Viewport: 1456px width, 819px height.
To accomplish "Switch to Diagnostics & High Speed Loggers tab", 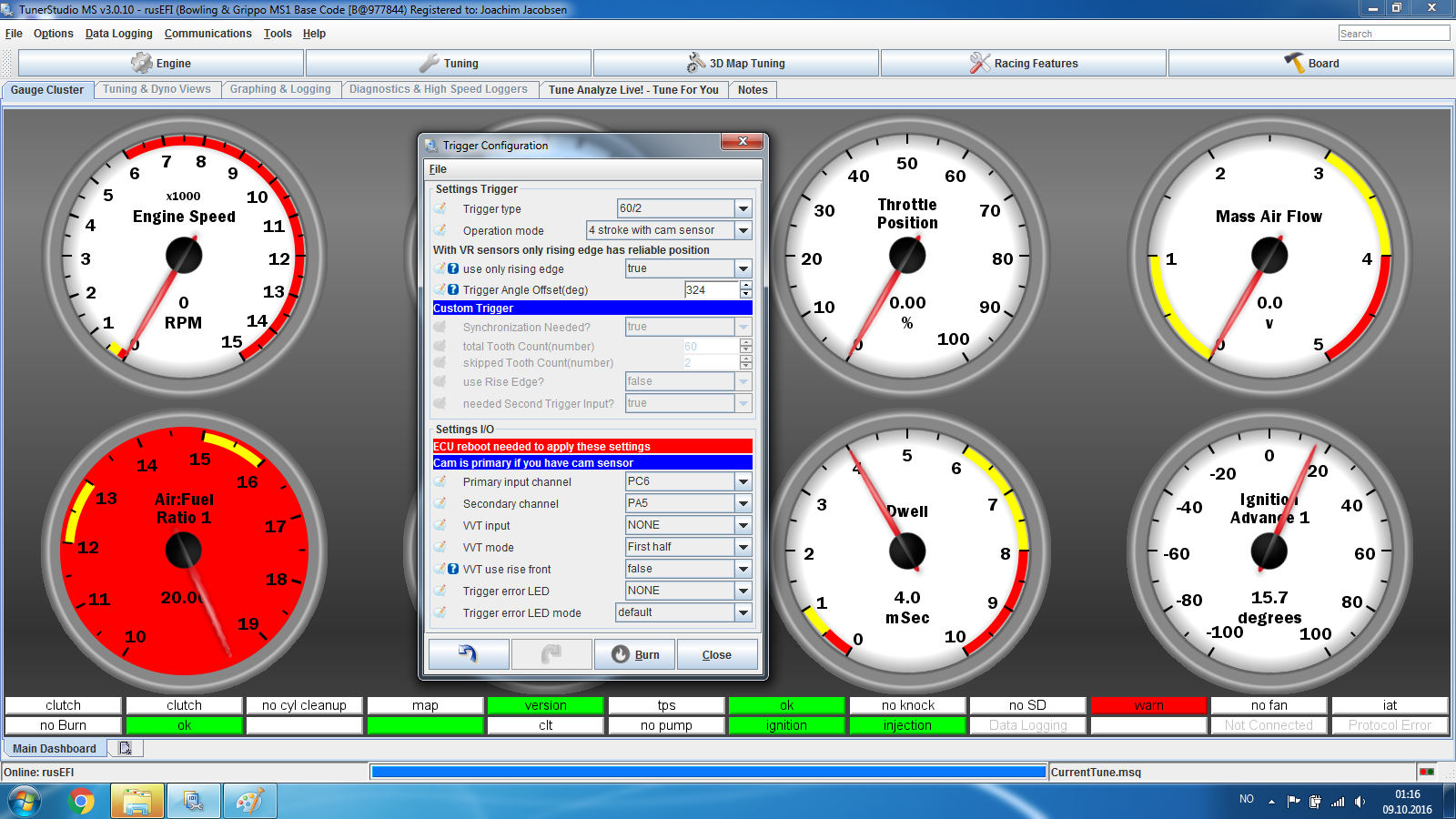I will [x=439, y=89].
